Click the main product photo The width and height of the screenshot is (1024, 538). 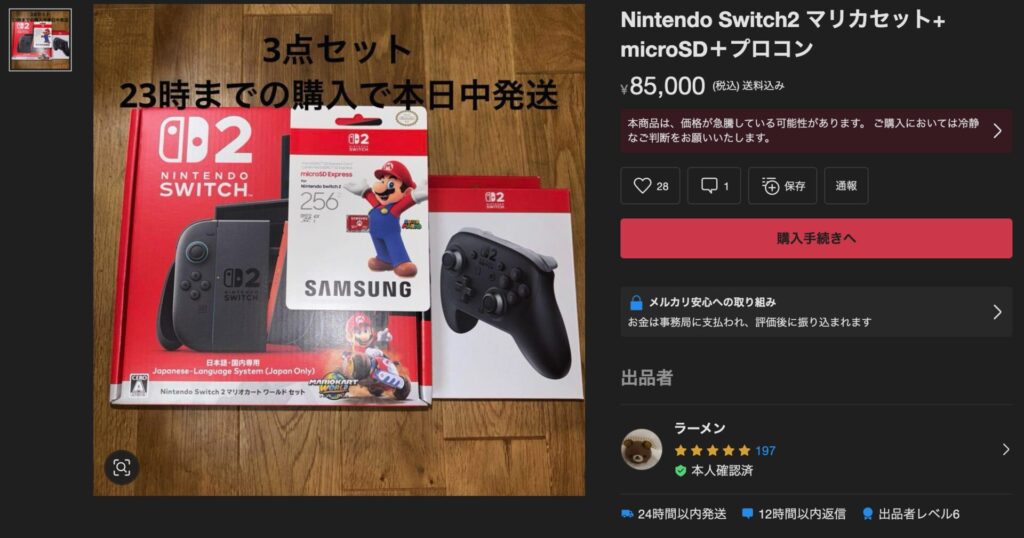(339, 250)
